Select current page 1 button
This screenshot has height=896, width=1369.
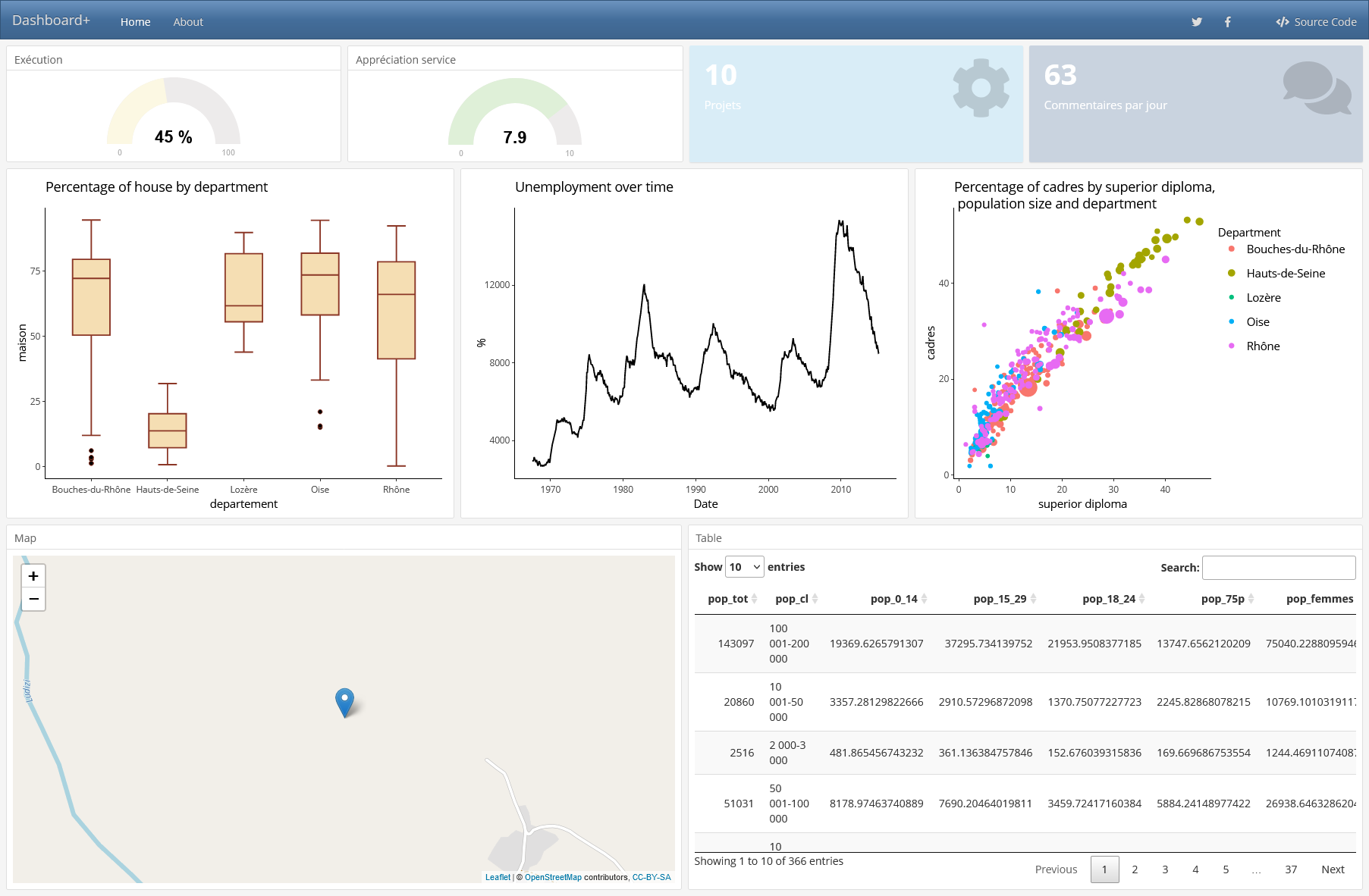[1104, 869]
